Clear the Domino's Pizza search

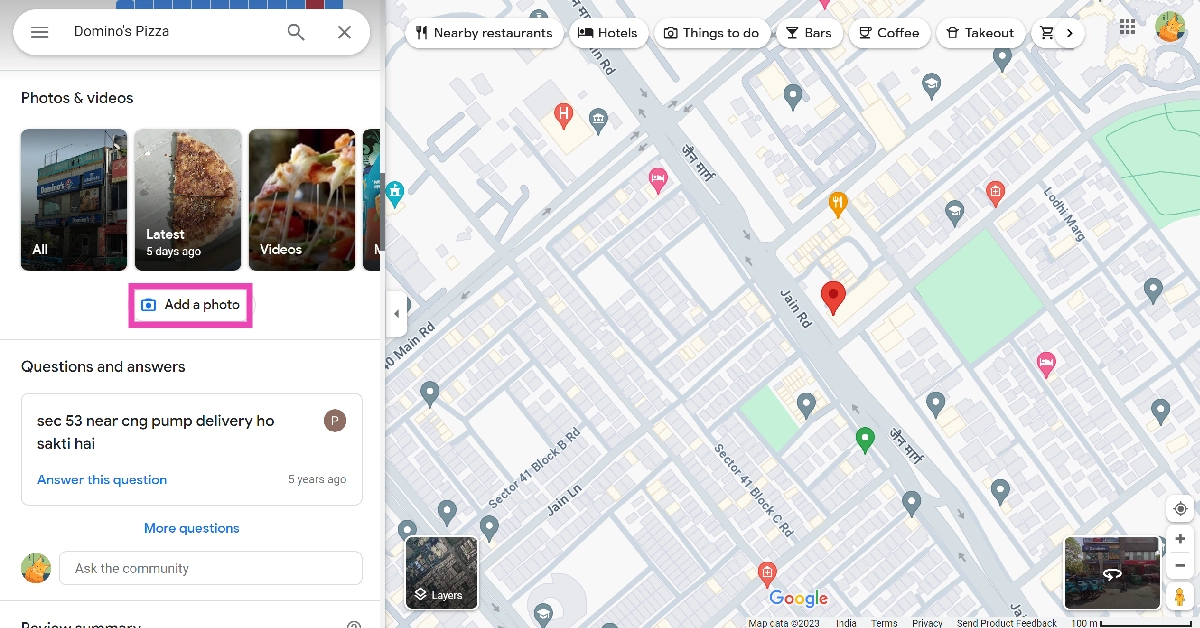click(344, 32)
